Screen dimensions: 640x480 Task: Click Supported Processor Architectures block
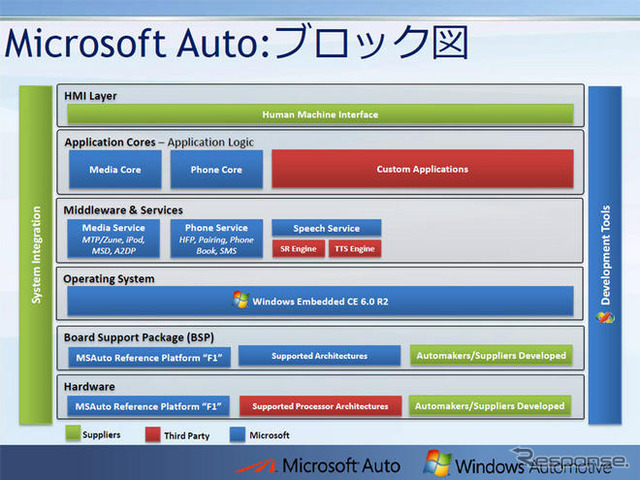pyautogui.click(x=320, y=406)
